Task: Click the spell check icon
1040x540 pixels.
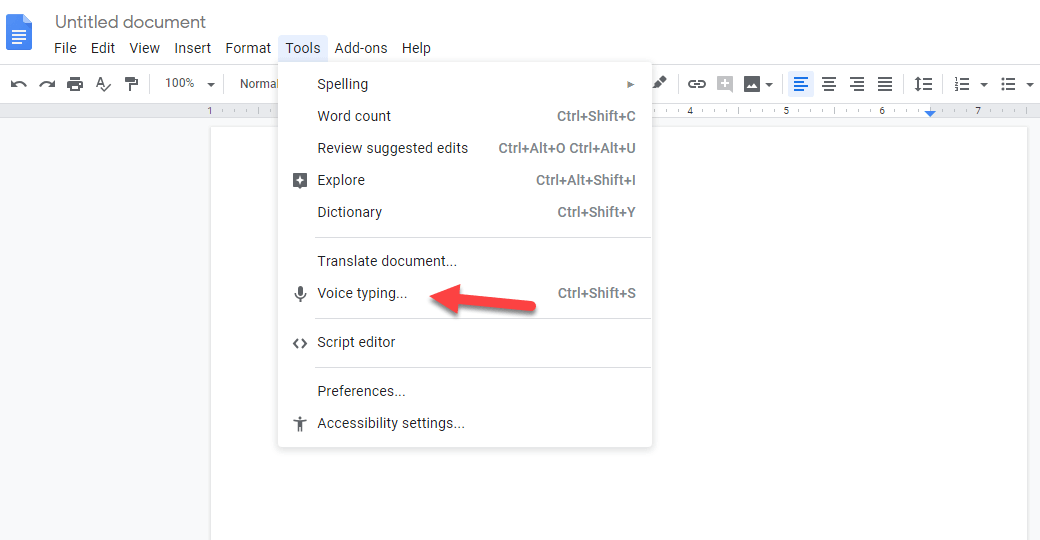Action: pyautogui.click(x=103, y=84)
